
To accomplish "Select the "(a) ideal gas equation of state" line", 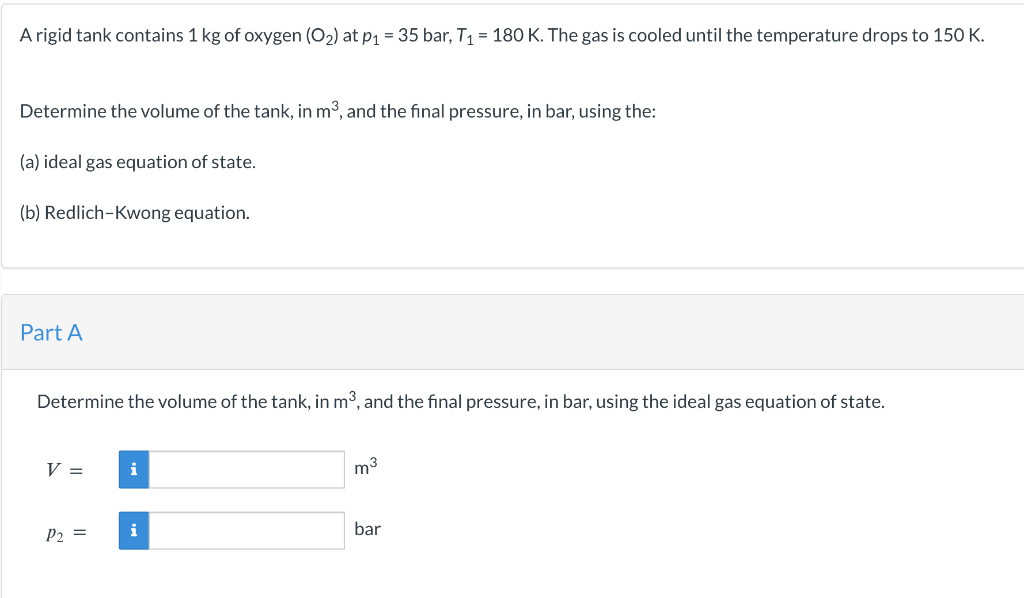I will (137, 161).
